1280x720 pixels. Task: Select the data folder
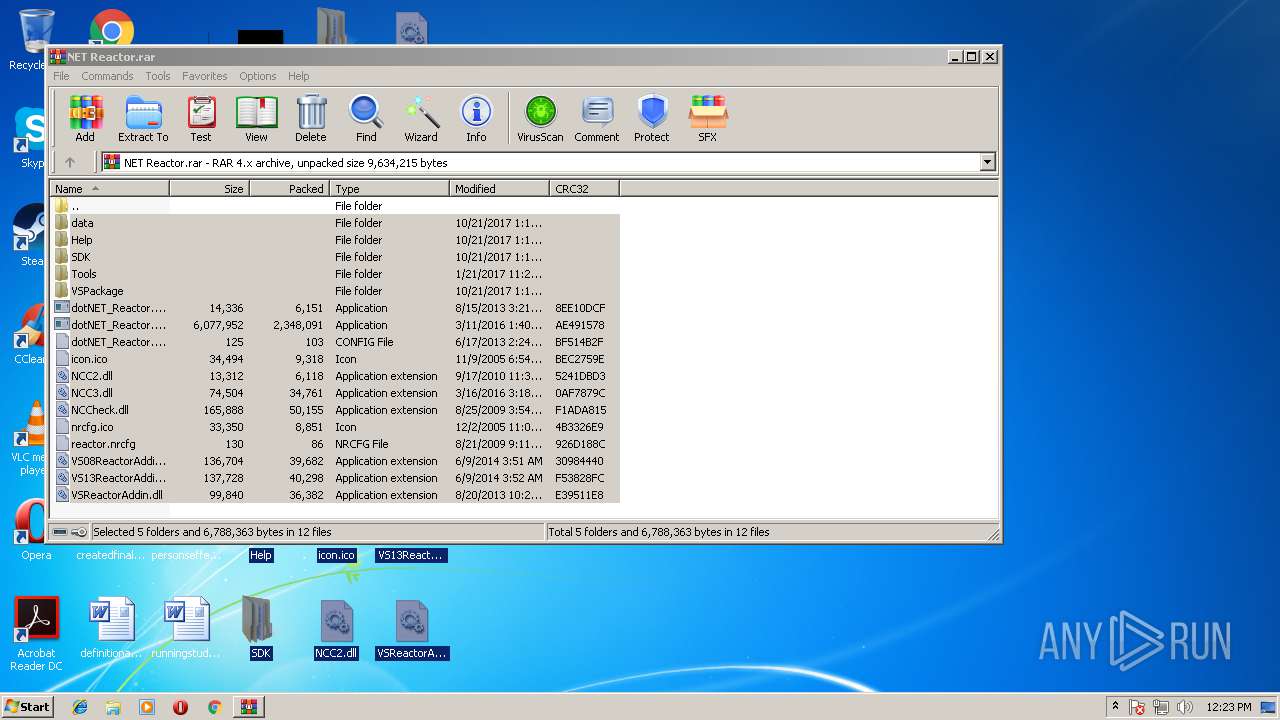point(335,223)
